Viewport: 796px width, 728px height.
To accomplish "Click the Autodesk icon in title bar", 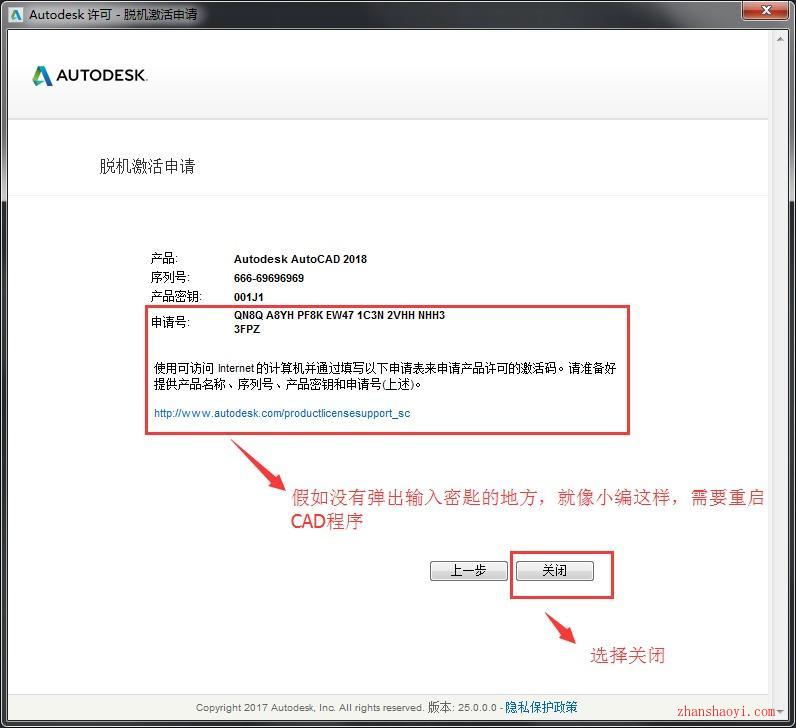I will pos(16,15).
